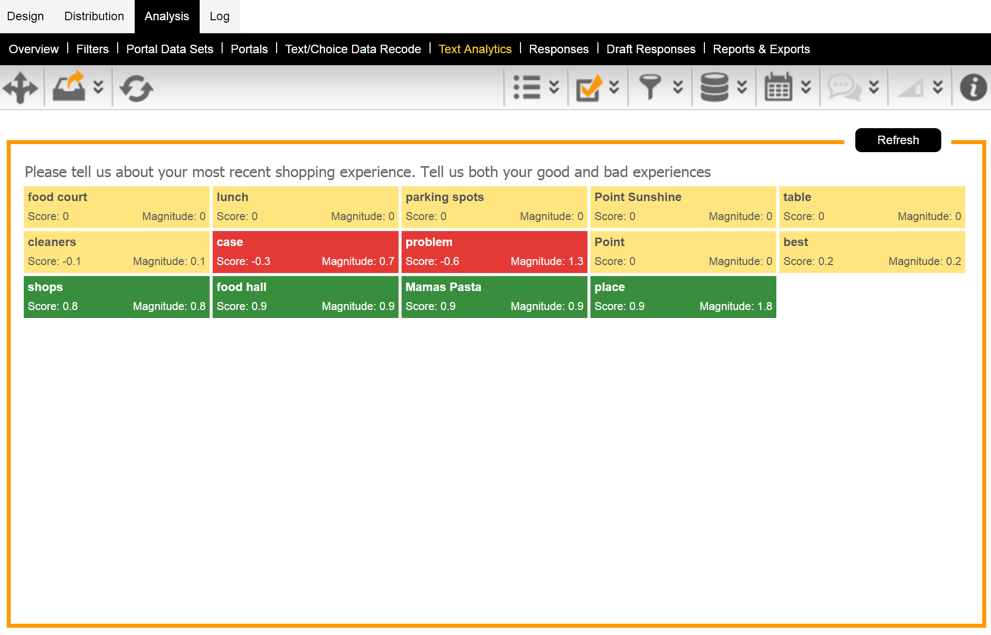Click the info icon at toolbar's right end
This screenshot has height=635, width=991.
tap(972, 87)
